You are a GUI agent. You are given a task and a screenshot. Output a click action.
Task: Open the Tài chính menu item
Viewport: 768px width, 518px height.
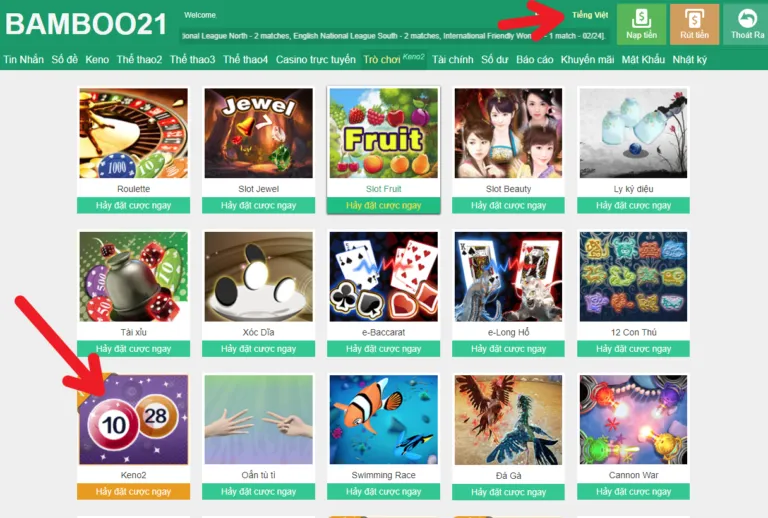pos(453,60)
